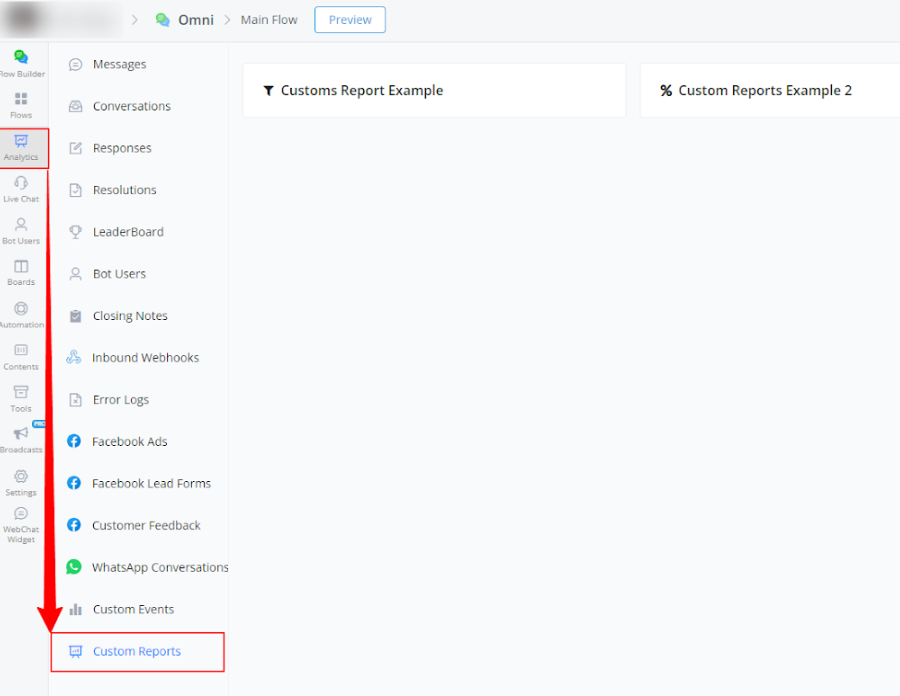Select Custom Reports menu item
The height and width of the screenshot is (696, 900).
pos(137,652)
